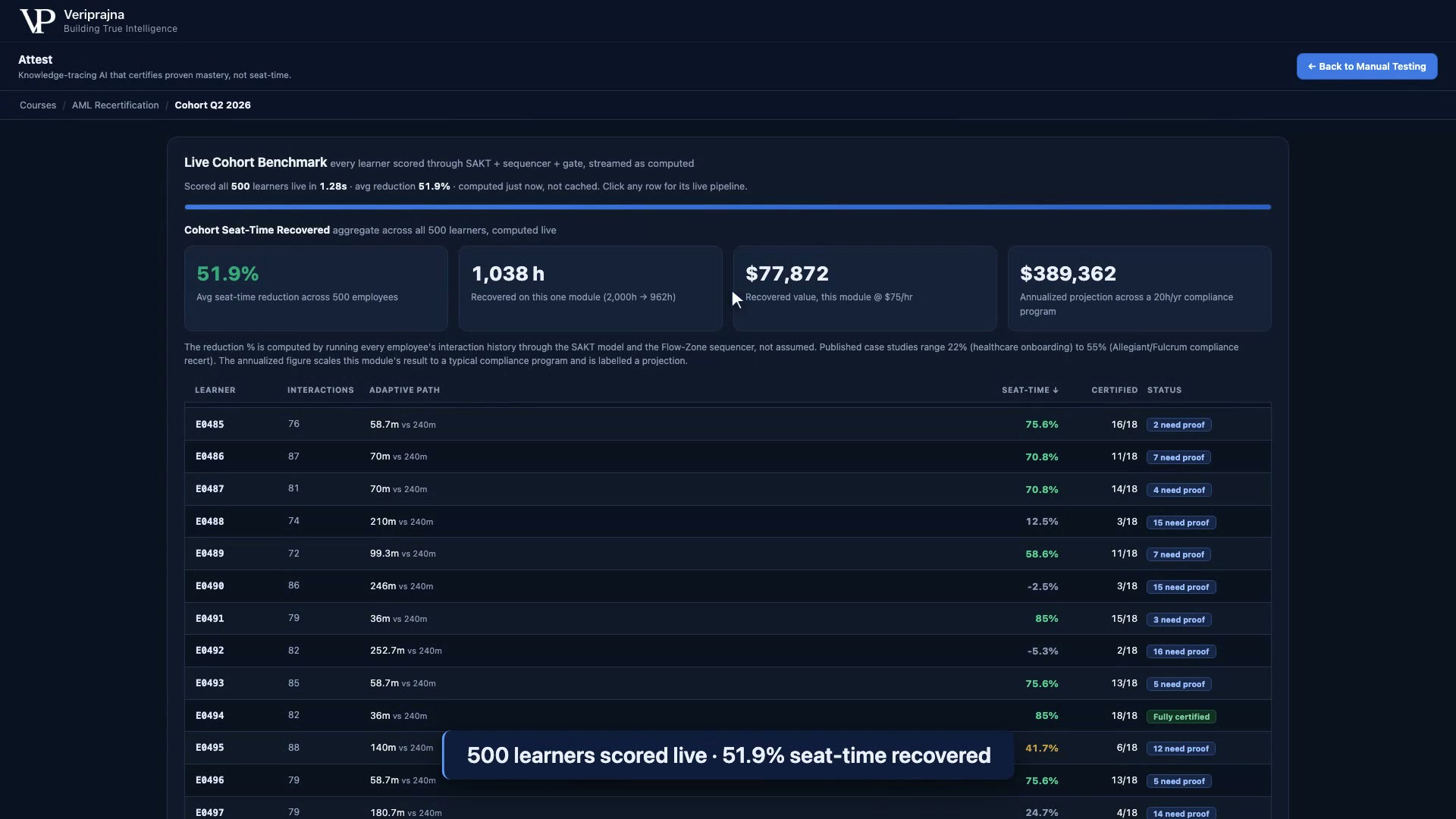Click the 252.7m vs 240m adaptive path
The image size is (1456, 819).
[406, 651]
